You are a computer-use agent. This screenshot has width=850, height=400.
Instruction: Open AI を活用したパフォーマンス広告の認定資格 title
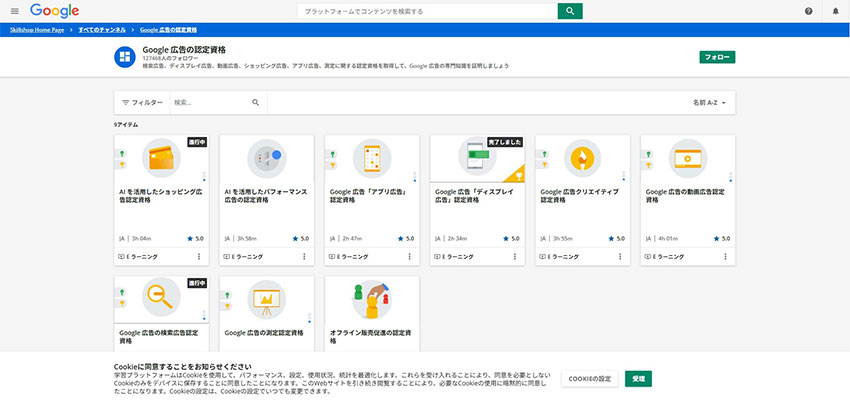coord(266,196)
